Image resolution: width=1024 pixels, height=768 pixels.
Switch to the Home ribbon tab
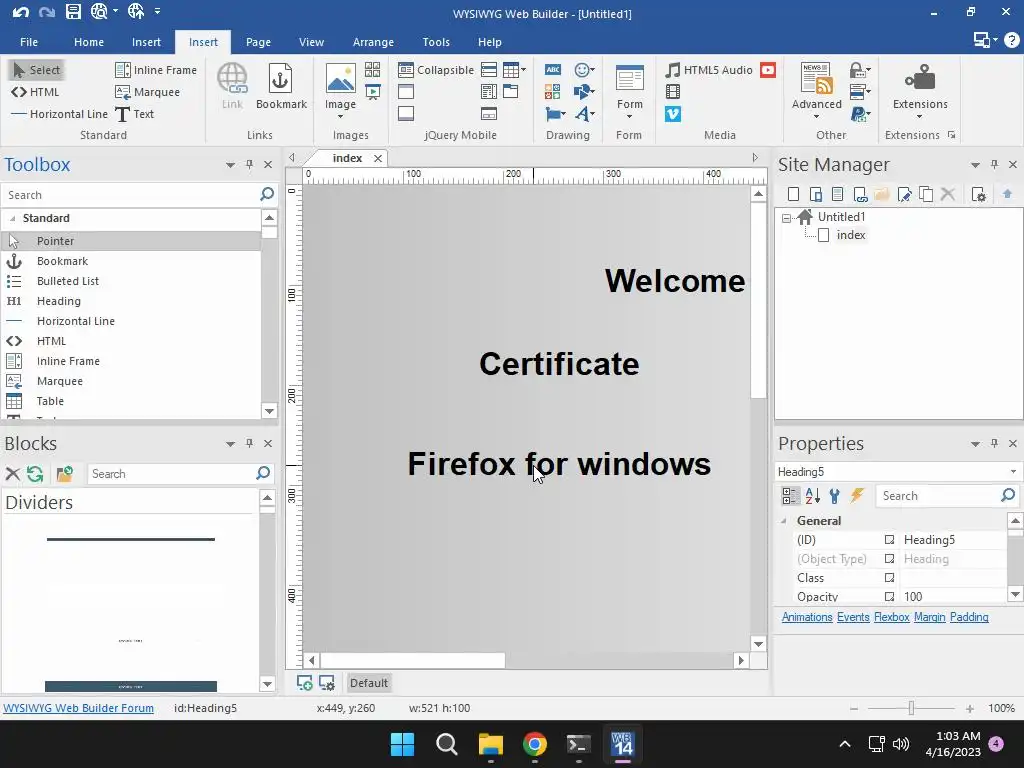click(89, 42)
